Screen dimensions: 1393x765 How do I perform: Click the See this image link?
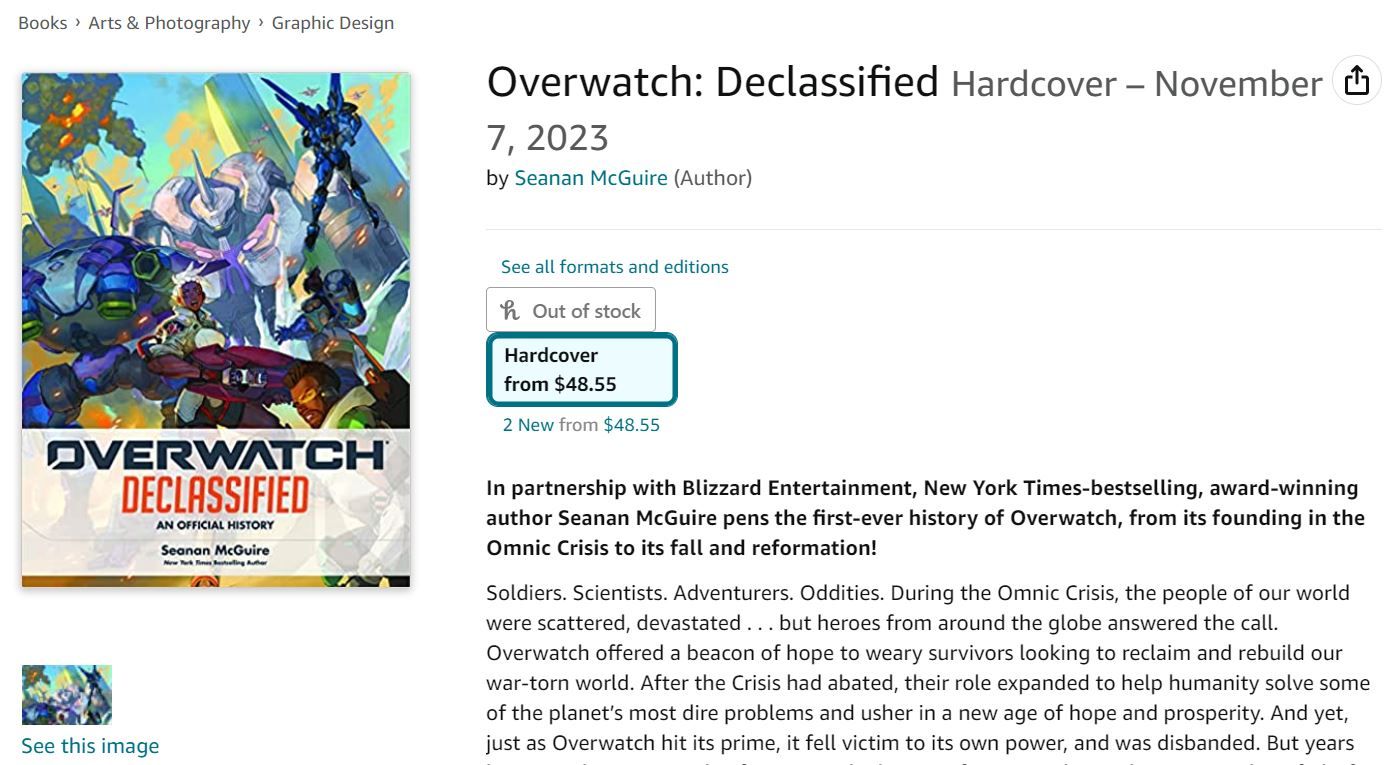click(x=89, y=745)
